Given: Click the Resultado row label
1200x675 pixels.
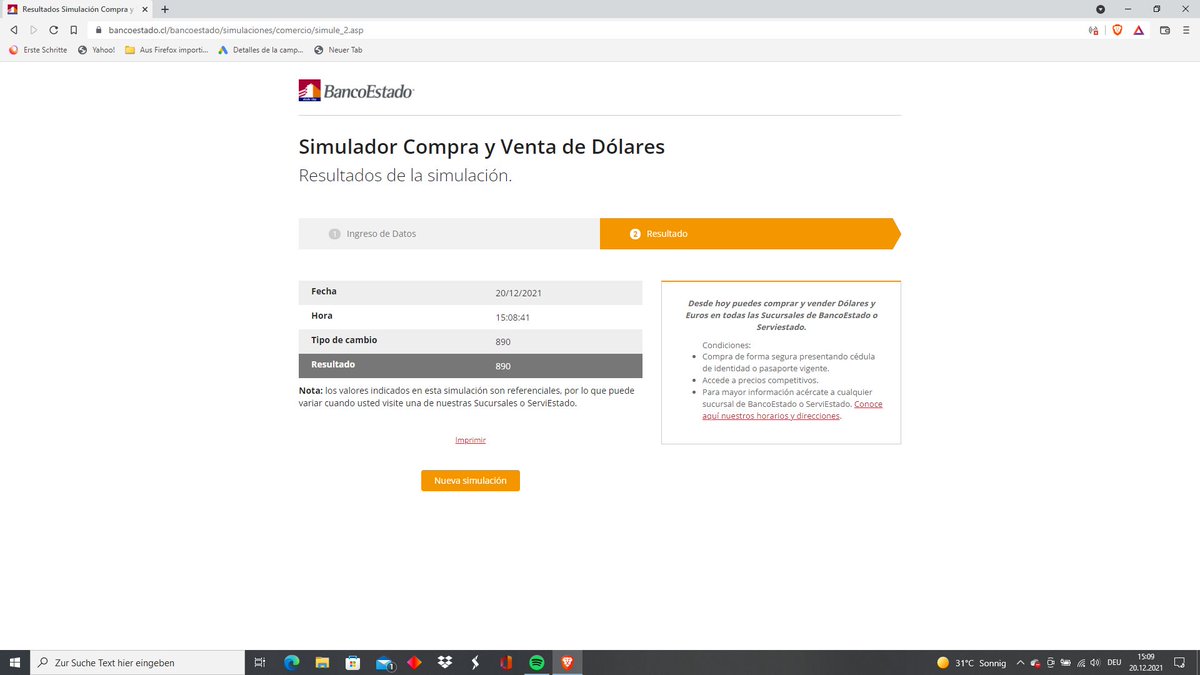Looking at the screenshot, I should click(333, 365).
